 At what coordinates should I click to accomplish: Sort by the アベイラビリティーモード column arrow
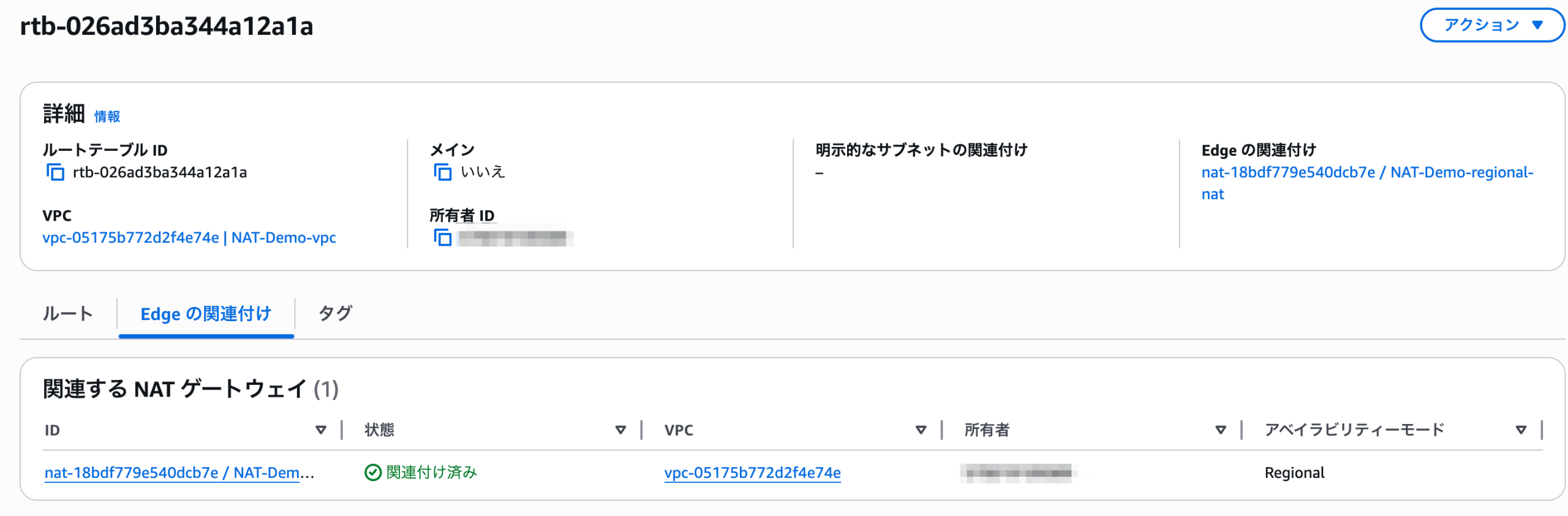[x=1521, y=430]
